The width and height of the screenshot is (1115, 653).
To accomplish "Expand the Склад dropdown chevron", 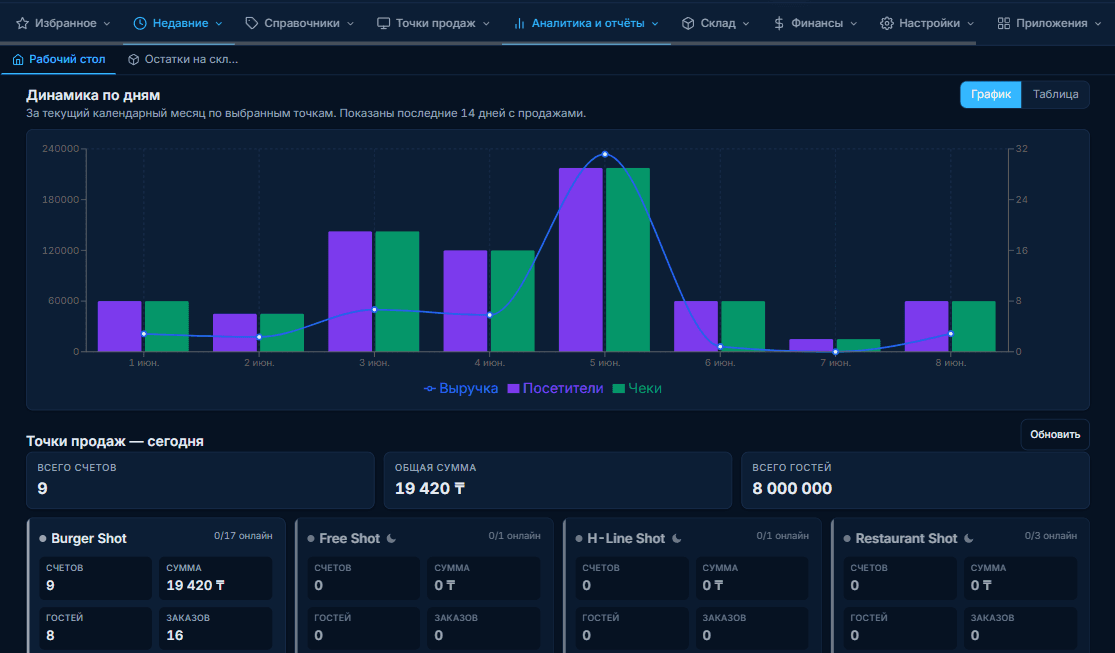I will [x=746, y=23].
